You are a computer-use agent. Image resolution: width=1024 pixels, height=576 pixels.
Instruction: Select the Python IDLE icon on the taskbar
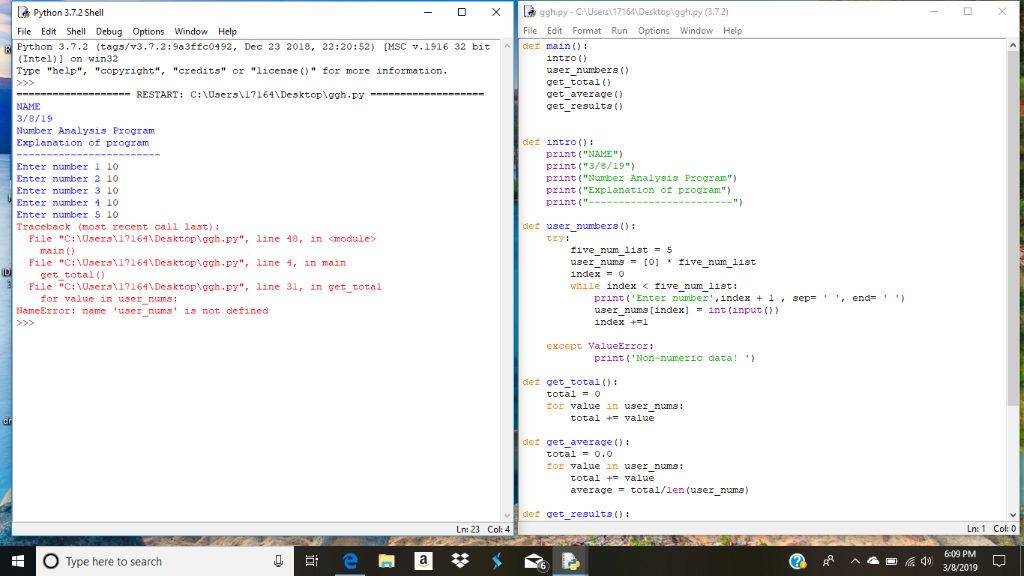(x=571, y=560)
